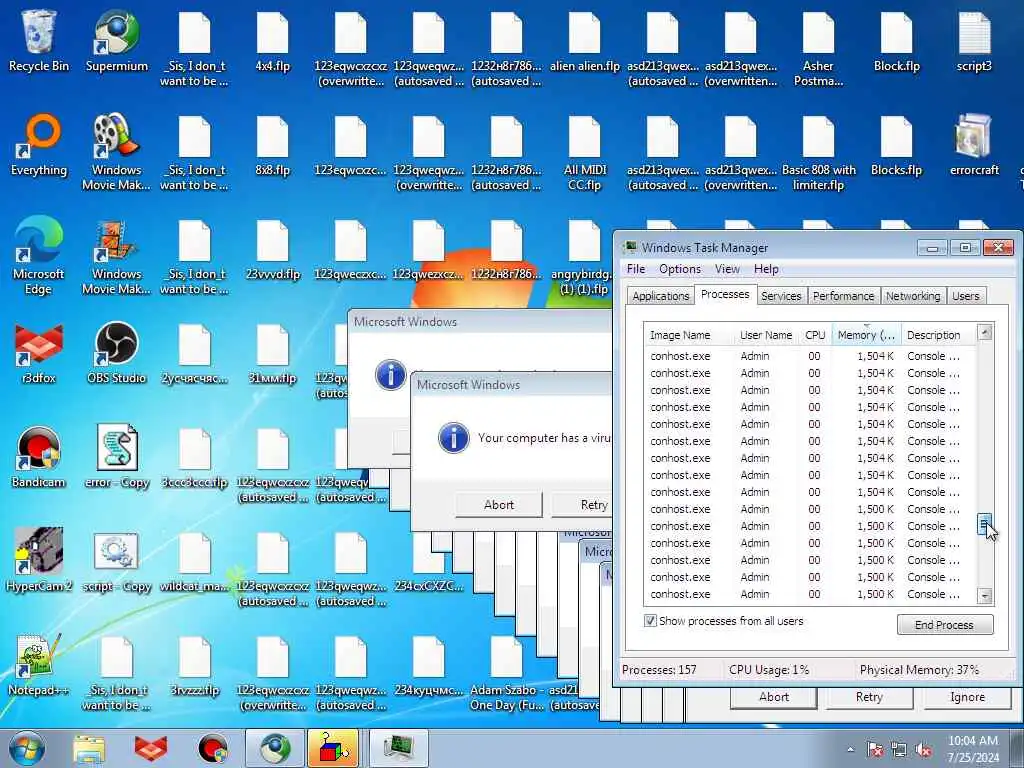1024x768 pixels.
Task: Select the OBS Studio desktop icon
Action: (x=117, y=353)
